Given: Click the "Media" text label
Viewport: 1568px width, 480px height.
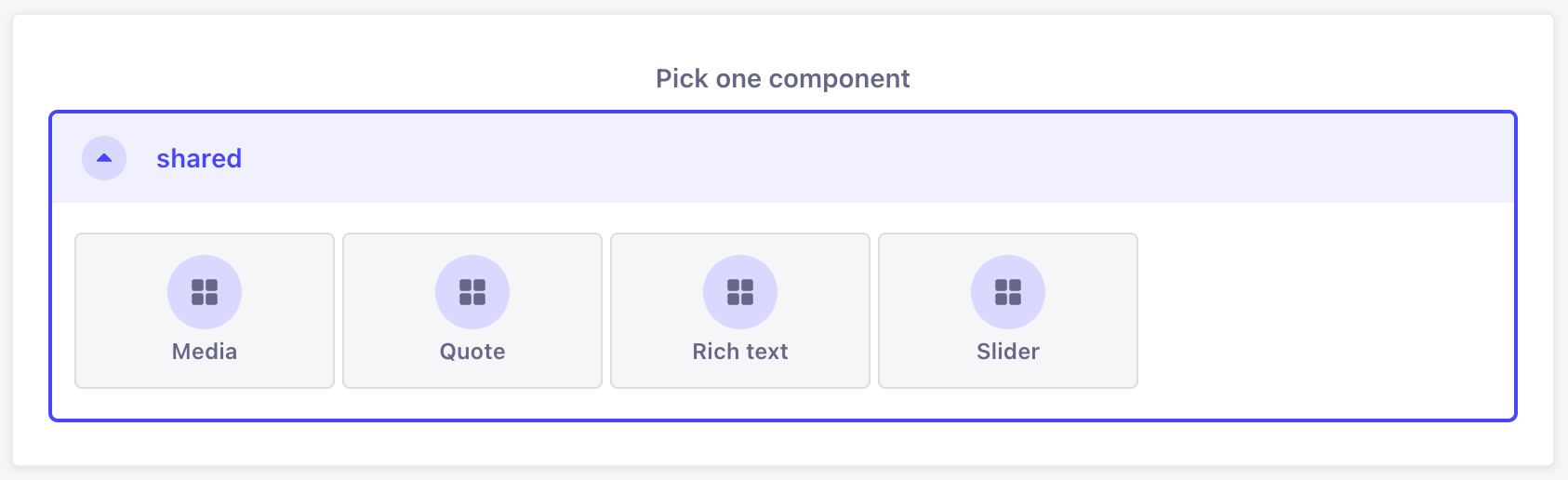Looking at the screenshot, I should point(205,352).
